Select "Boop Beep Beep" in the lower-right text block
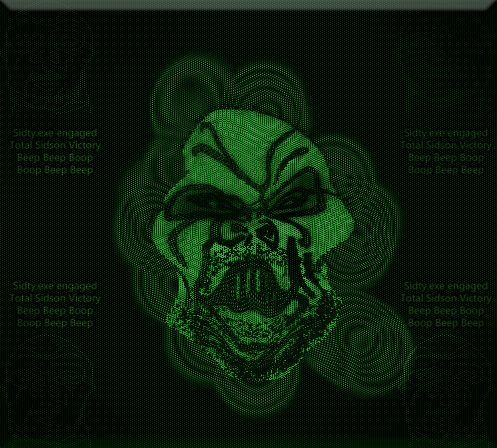This screenshot has width=497, height=448. 446,323
